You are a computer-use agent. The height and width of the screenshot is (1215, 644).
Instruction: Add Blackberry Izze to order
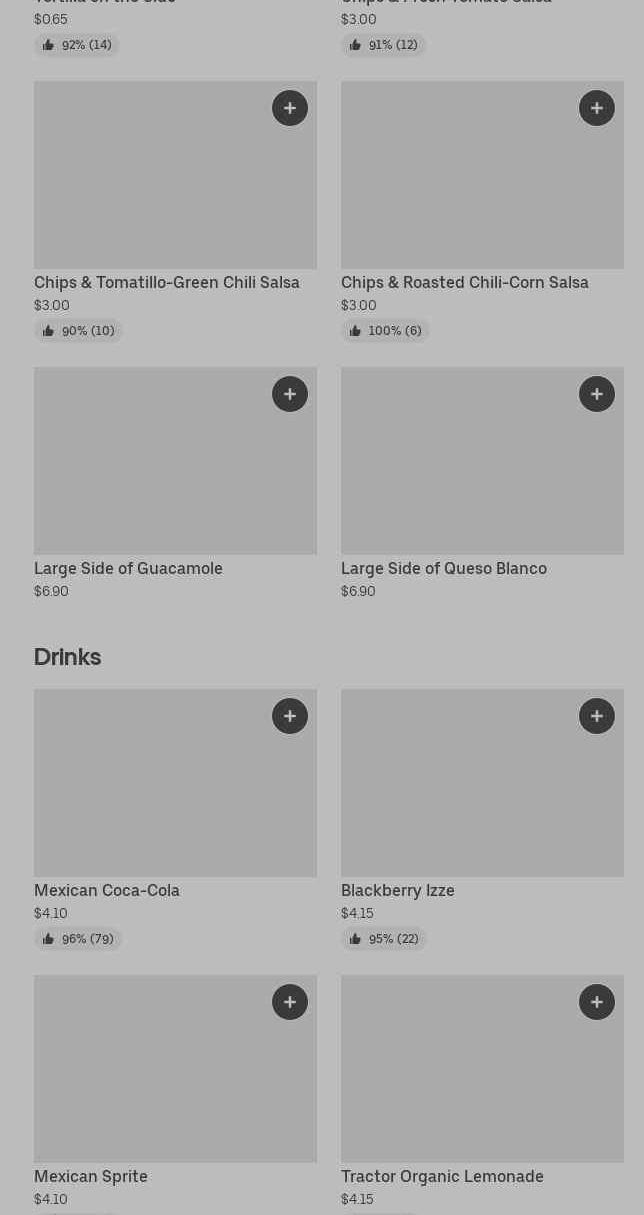tap(597, 716)
